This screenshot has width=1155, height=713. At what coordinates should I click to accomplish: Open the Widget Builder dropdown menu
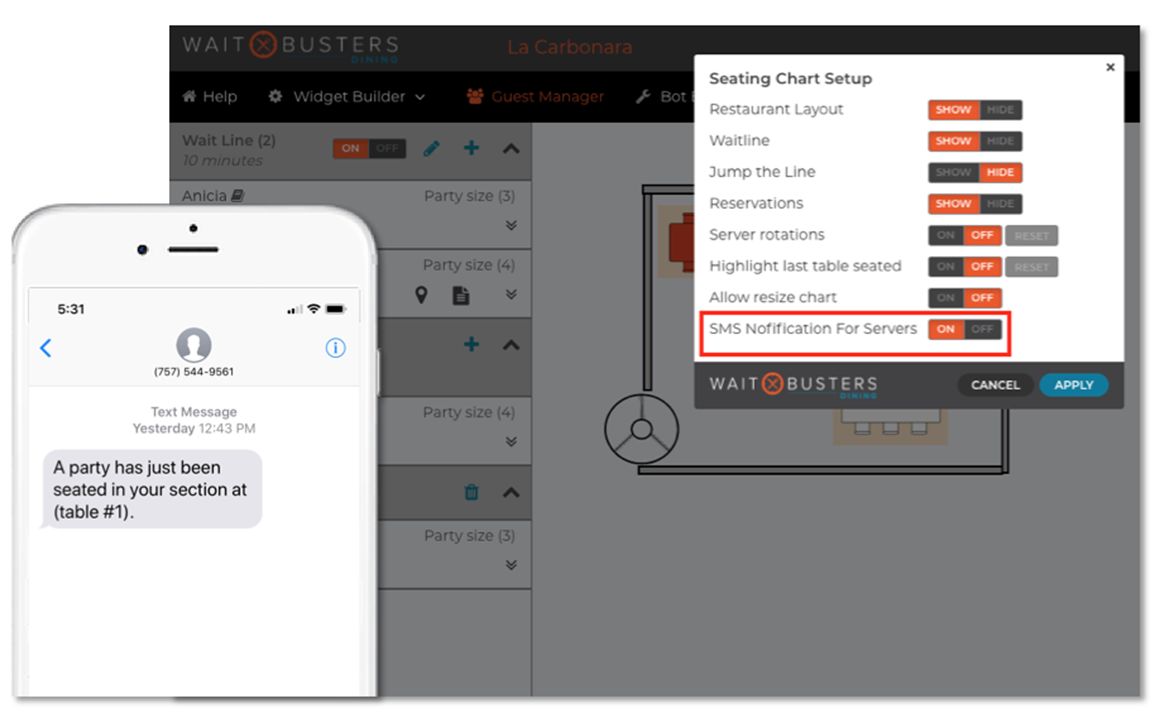[x=346, y=96]
